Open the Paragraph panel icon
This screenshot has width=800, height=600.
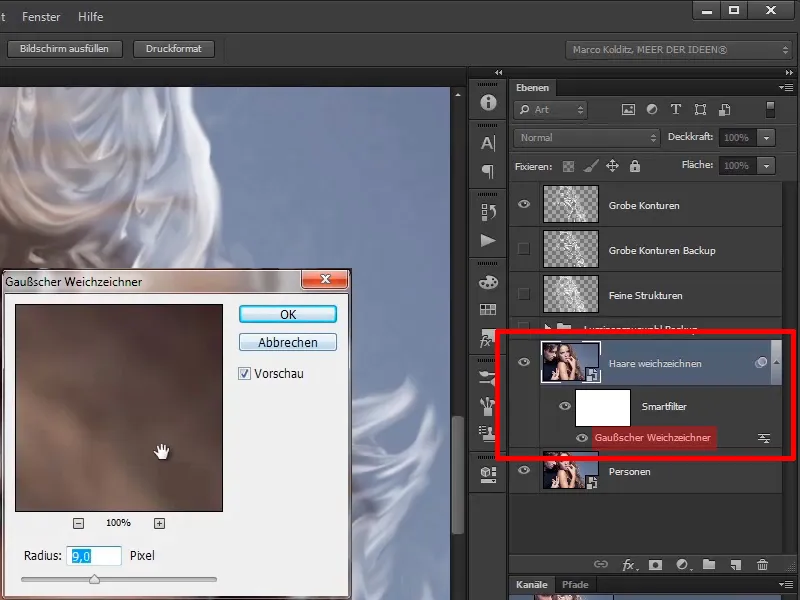488,171
